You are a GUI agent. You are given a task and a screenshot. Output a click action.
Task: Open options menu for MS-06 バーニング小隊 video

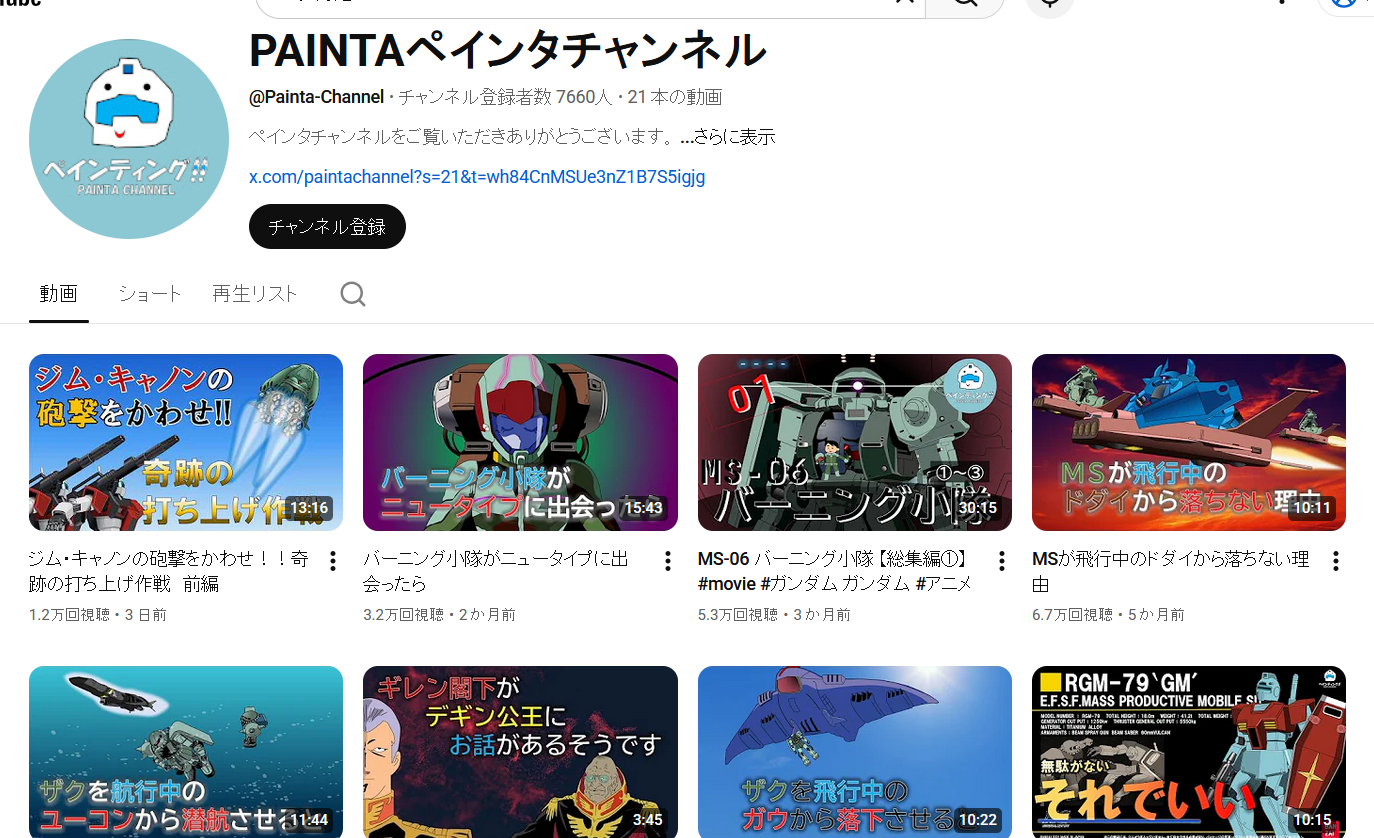coord(1001,561)
